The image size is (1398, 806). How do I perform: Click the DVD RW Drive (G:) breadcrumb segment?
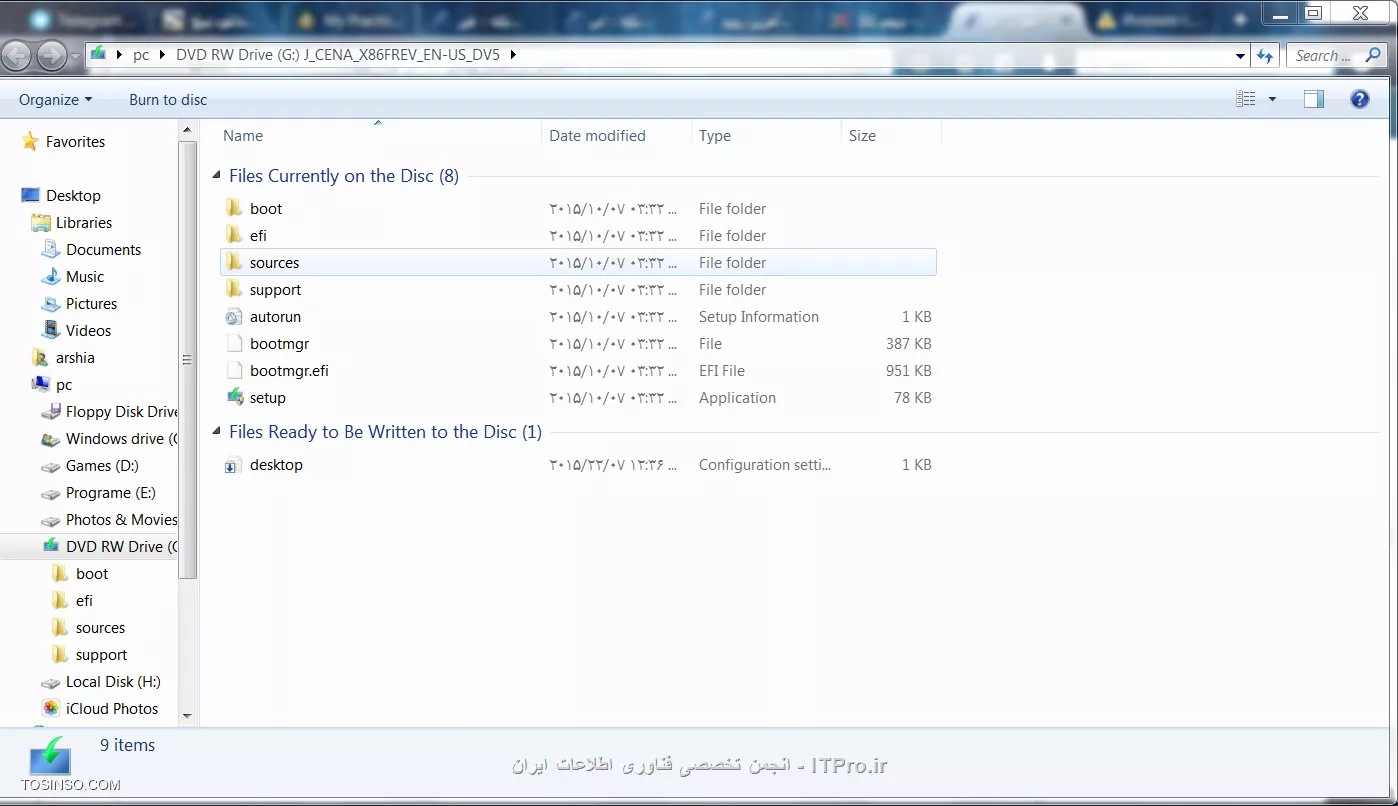(x=337, y=55)
